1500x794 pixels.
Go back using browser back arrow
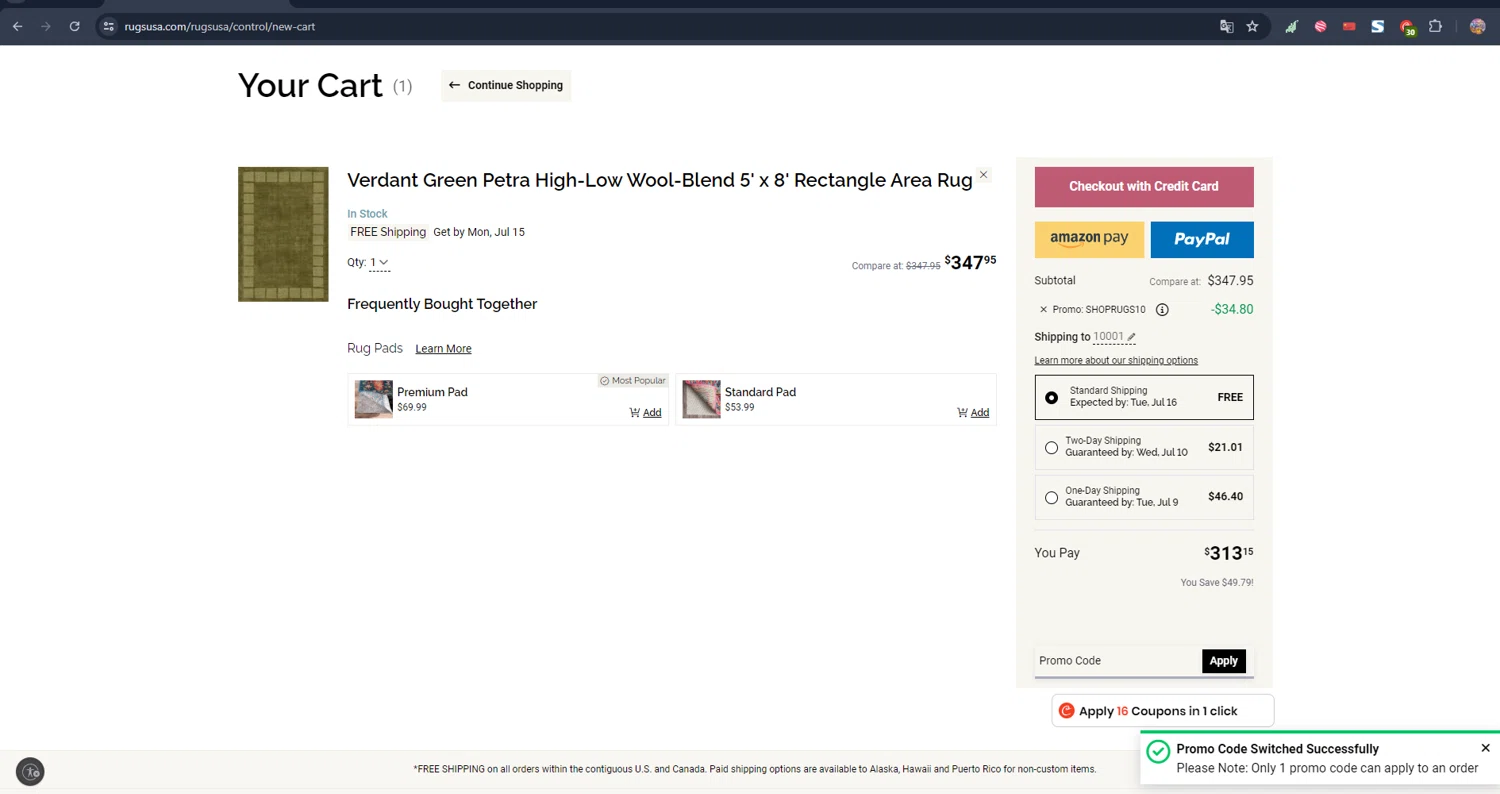(17, 27)
